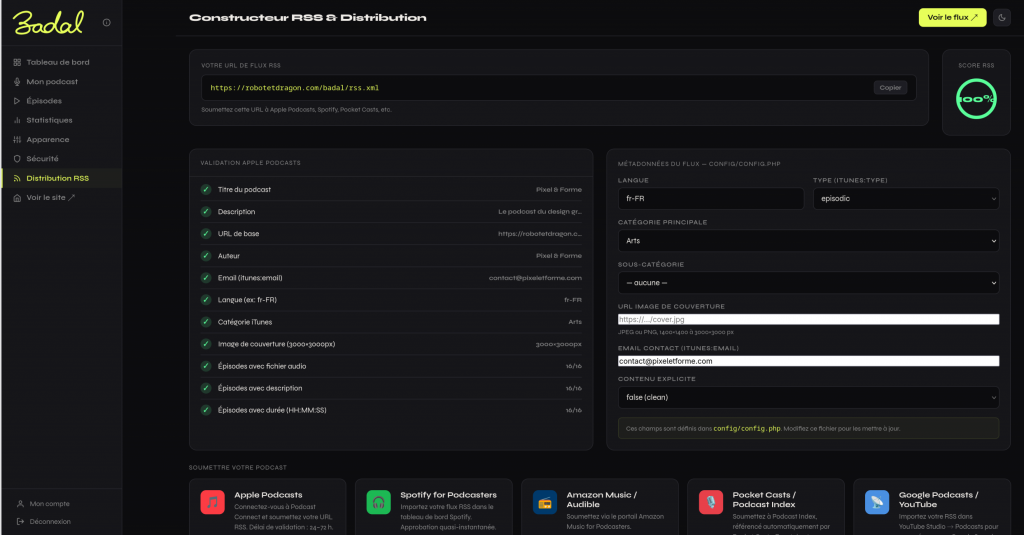Click the green check beside Titre du podcast
Viewport: 1024px width, 535px height.
click(205, 189)
